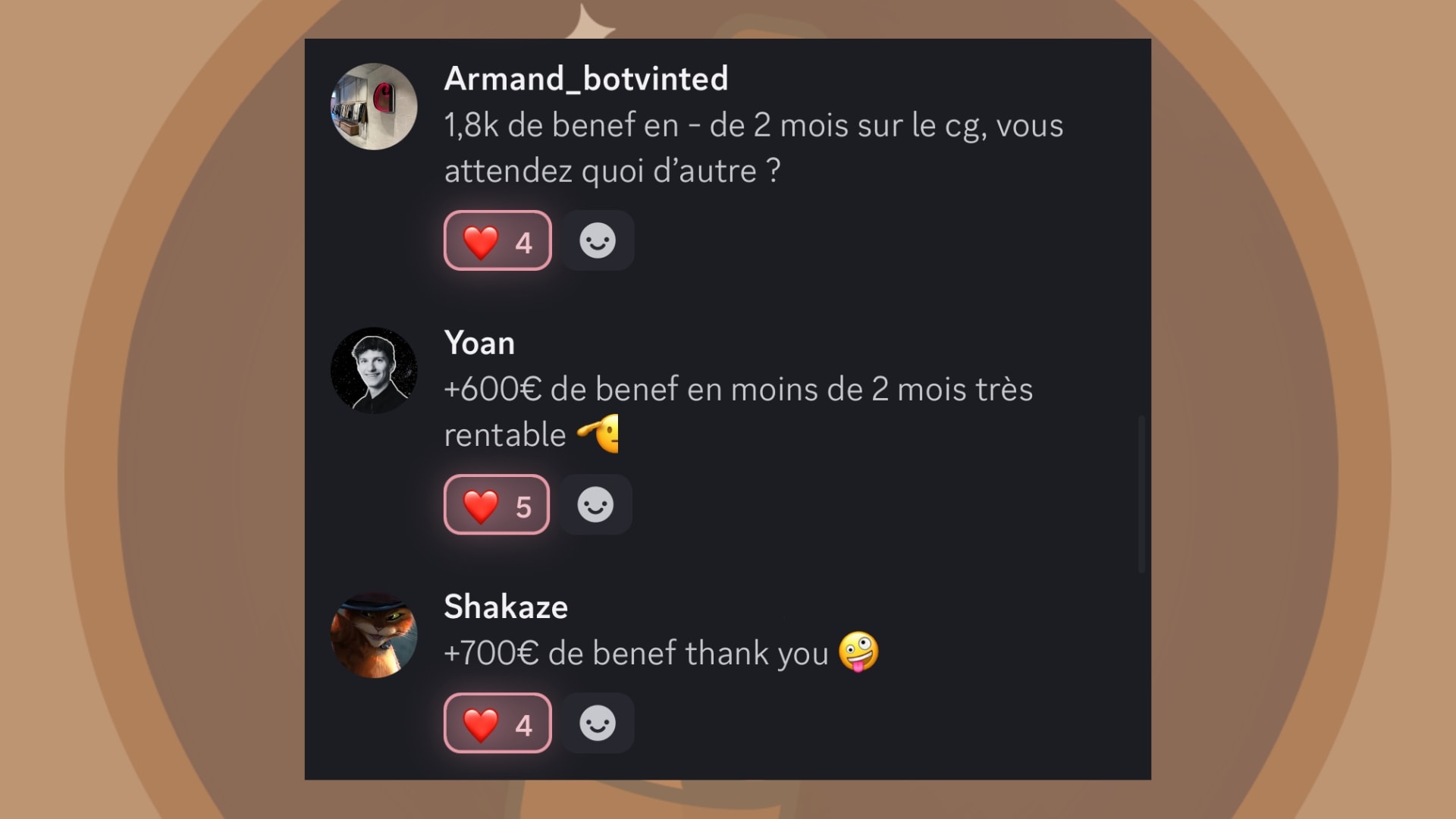This screenshot has height=819, width=1456.
Task: Click the chat panel's vertical scrollbar
Action: [x=1142, y=494]
